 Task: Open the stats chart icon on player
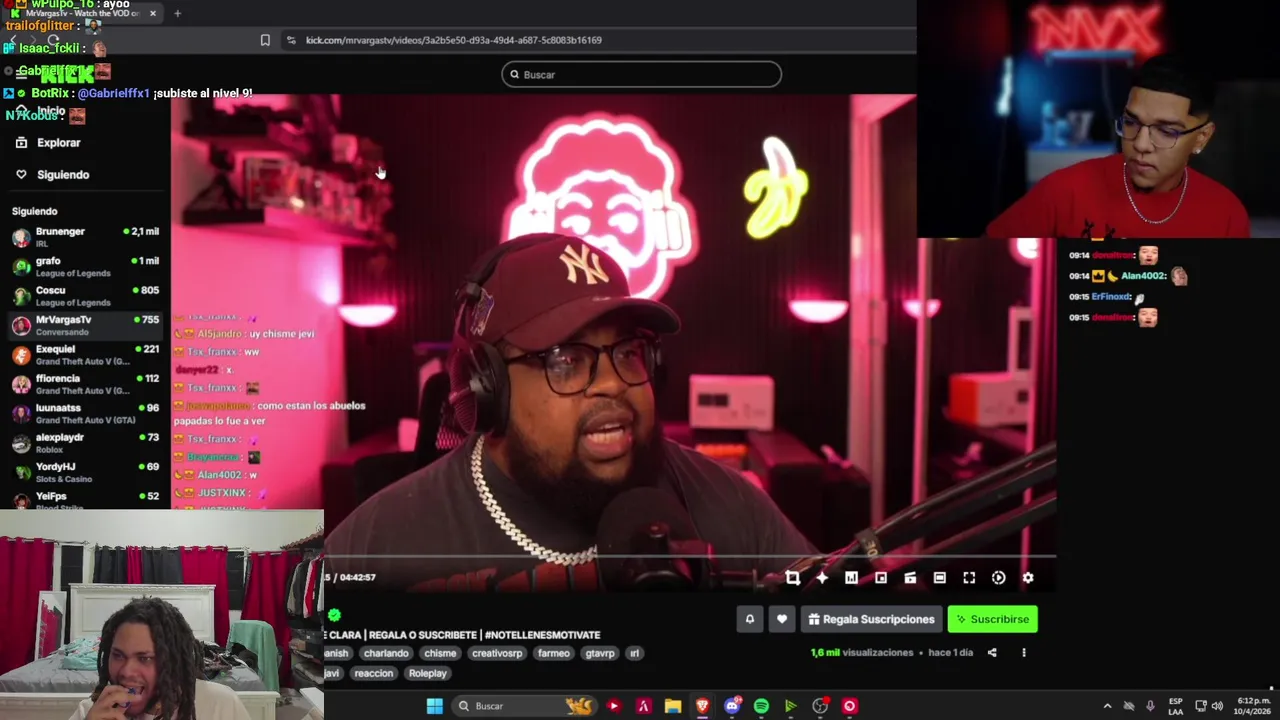(851, 578)
